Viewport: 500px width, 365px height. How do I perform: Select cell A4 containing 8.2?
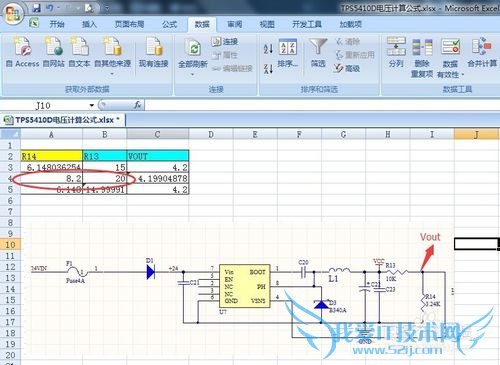click(x=51, y=178)
